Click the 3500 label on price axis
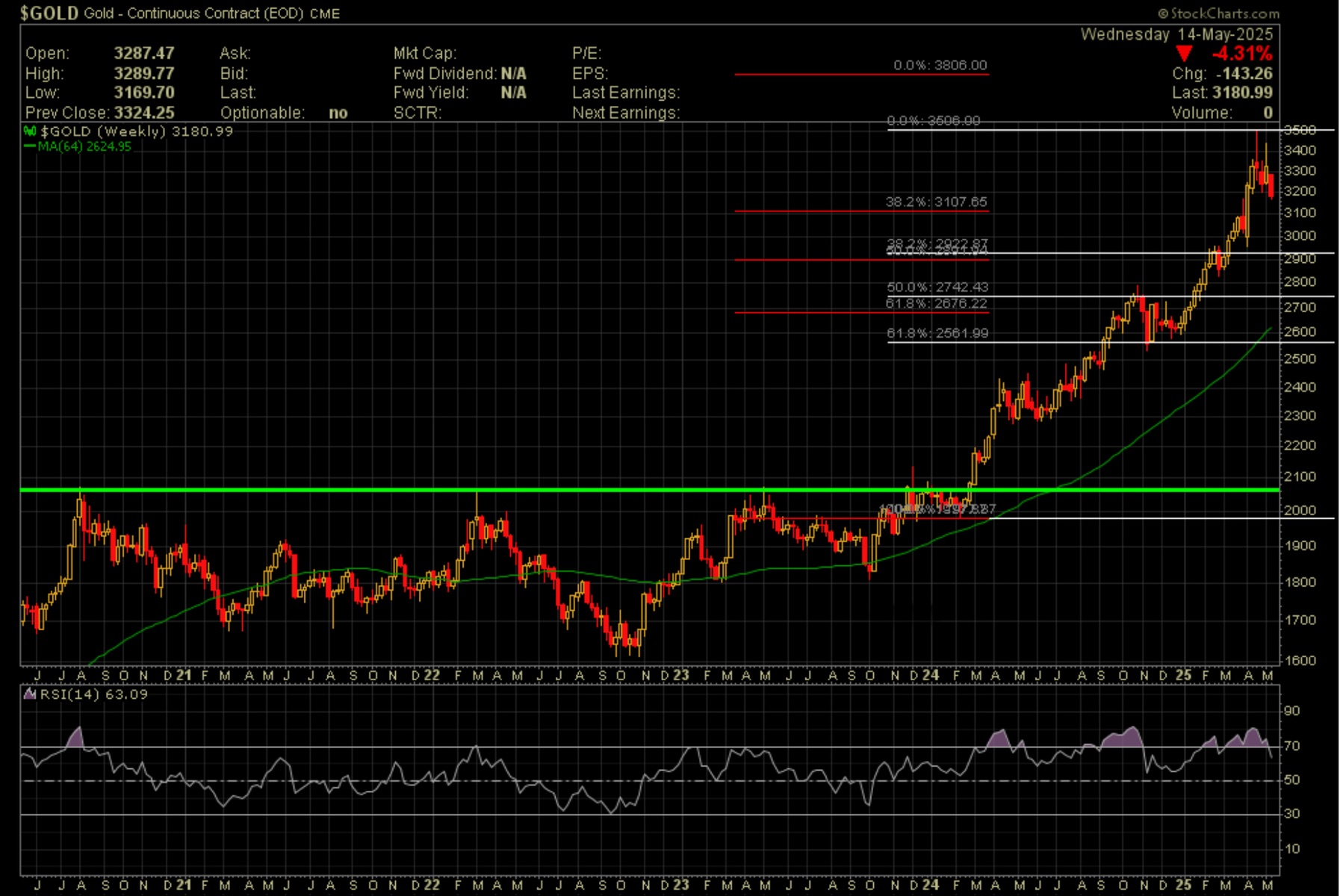 pyautogui.click(x=1299, y=130)
